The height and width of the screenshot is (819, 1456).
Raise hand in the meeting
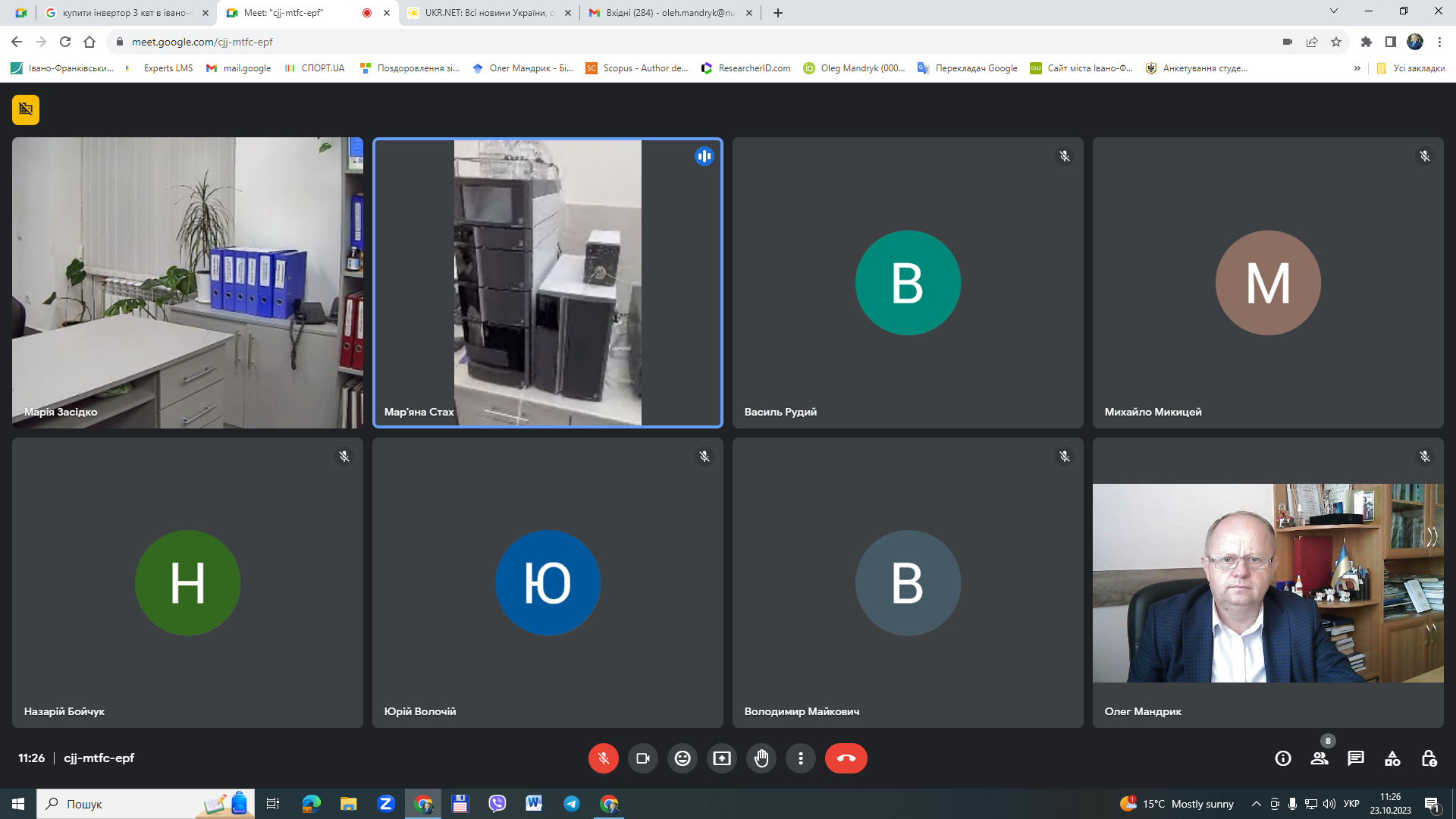(x=761, y=758)
